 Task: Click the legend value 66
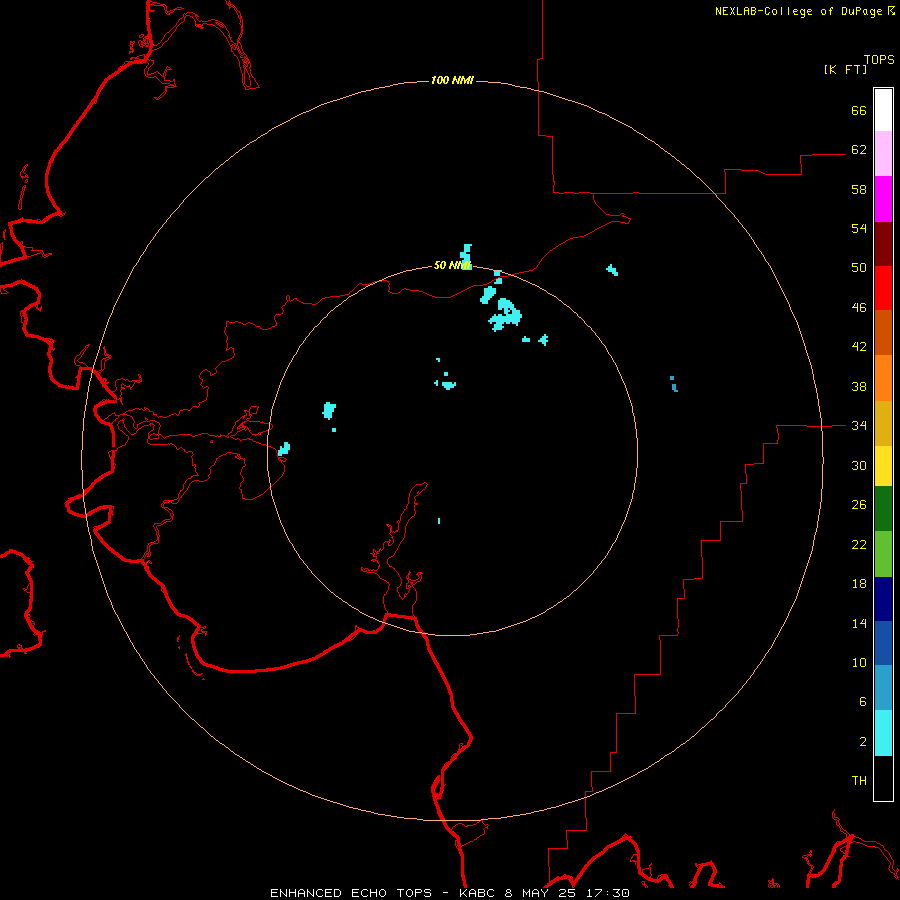coord(859,110)
